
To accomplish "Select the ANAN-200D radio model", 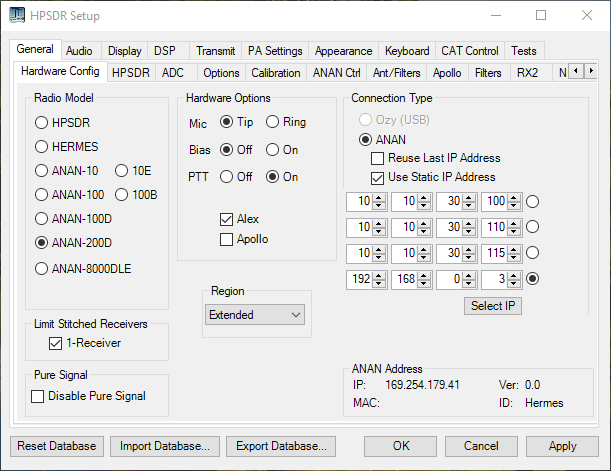I will click(42, 242).
